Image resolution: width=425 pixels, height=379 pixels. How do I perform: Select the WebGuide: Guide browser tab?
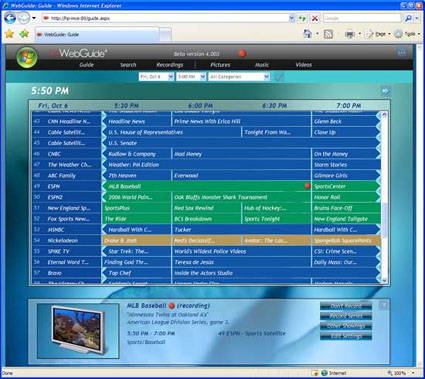(x=97, y=34)
